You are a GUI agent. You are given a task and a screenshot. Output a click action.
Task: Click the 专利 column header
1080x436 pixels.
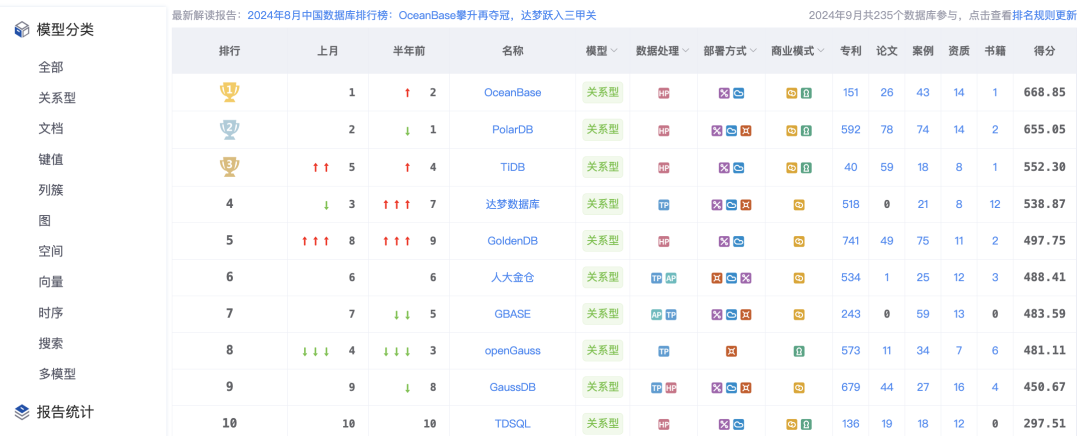[x=851, y=51]
